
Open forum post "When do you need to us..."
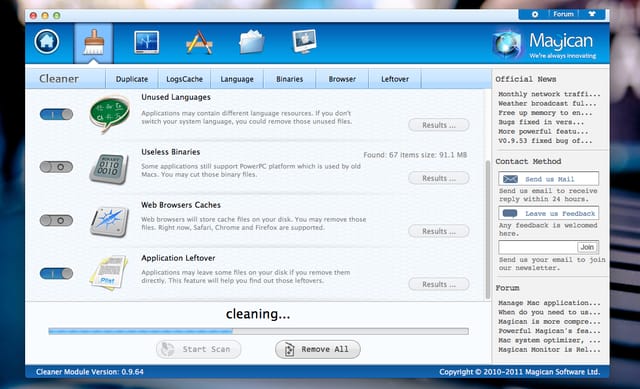549,312
